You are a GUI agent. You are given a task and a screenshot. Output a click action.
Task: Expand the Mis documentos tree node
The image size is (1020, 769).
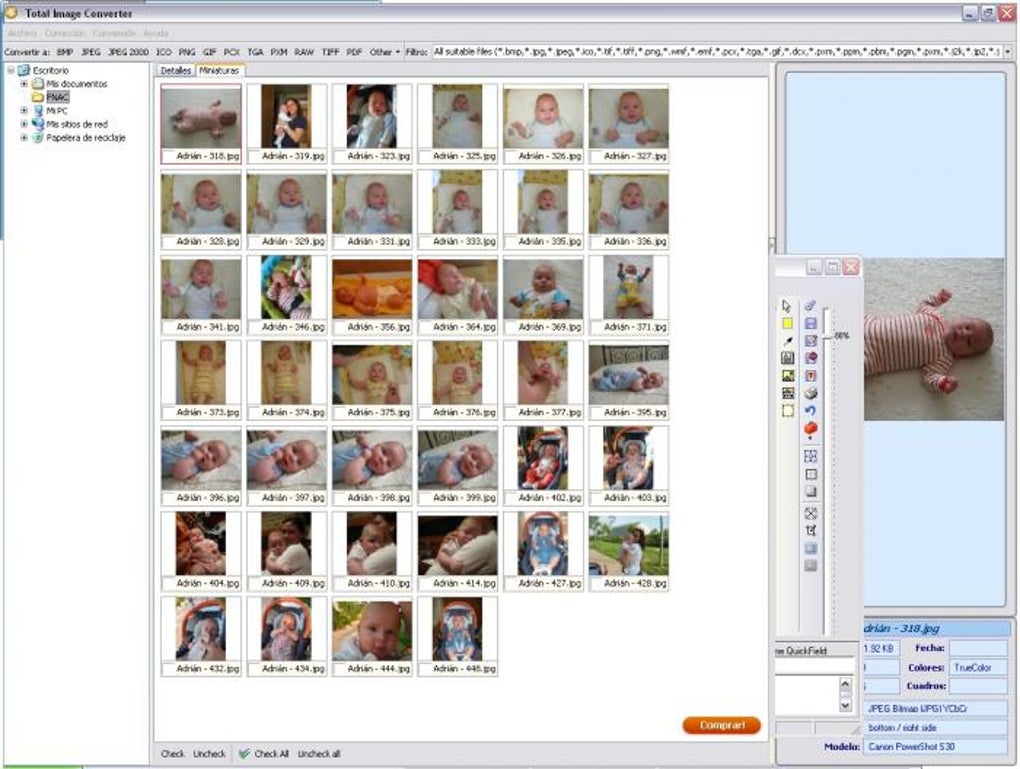coord(24,84)
